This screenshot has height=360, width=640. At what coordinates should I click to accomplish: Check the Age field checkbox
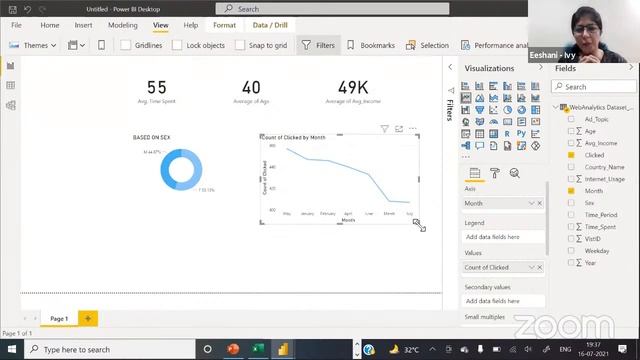tap(571, 131)
